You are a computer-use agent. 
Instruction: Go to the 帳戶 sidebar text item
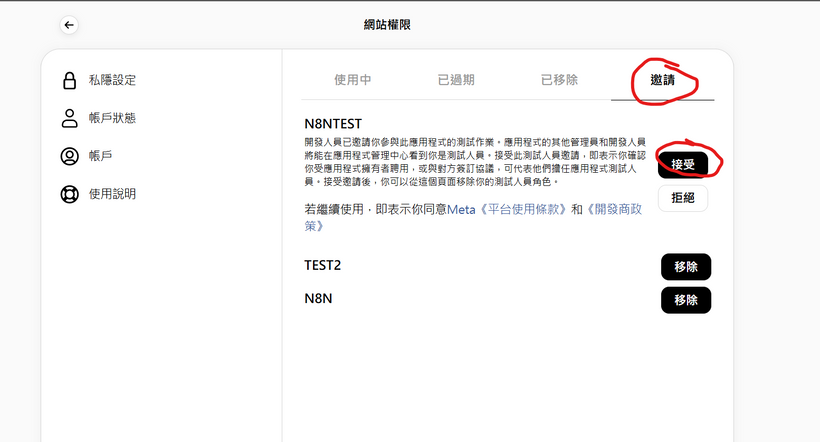[99, 156]
